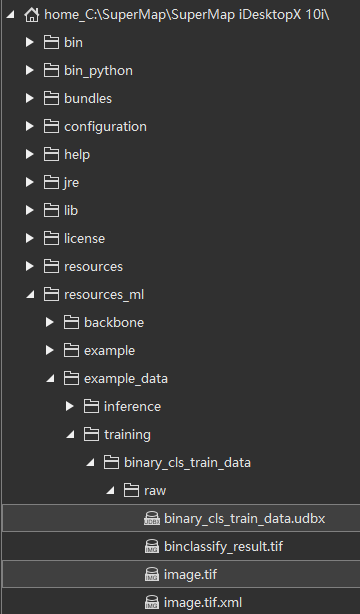Screen dimensions: 360x614
Task: Select the training label
Action: 127,435
